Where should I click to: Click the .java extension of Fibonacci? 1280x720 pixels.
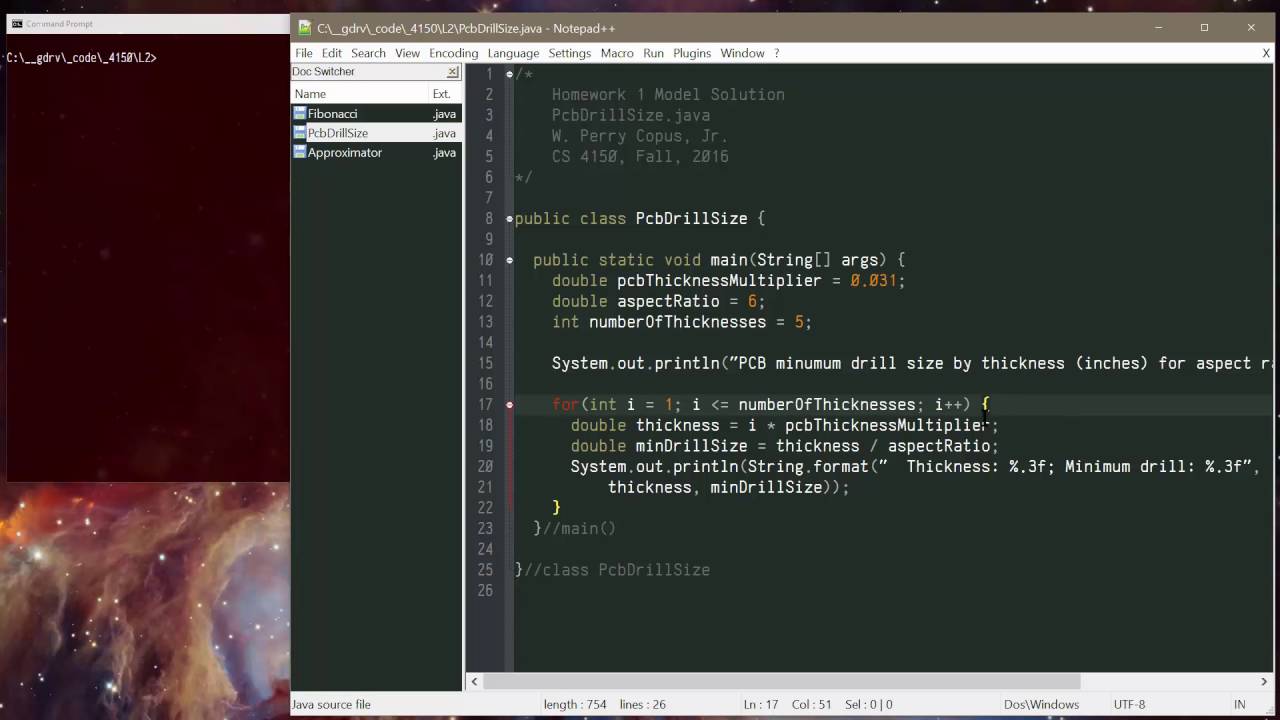coord(444,114)
